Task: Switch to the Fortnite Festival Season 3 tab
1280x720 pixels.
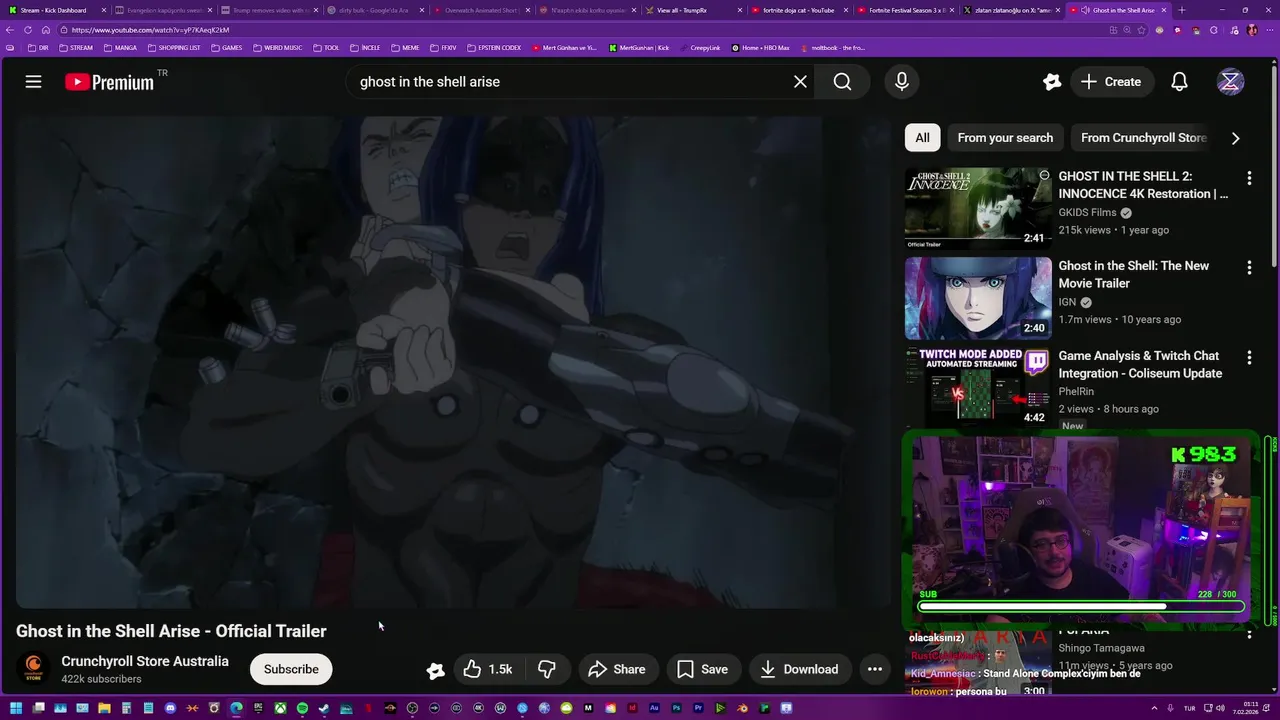Action: point(905,10)
